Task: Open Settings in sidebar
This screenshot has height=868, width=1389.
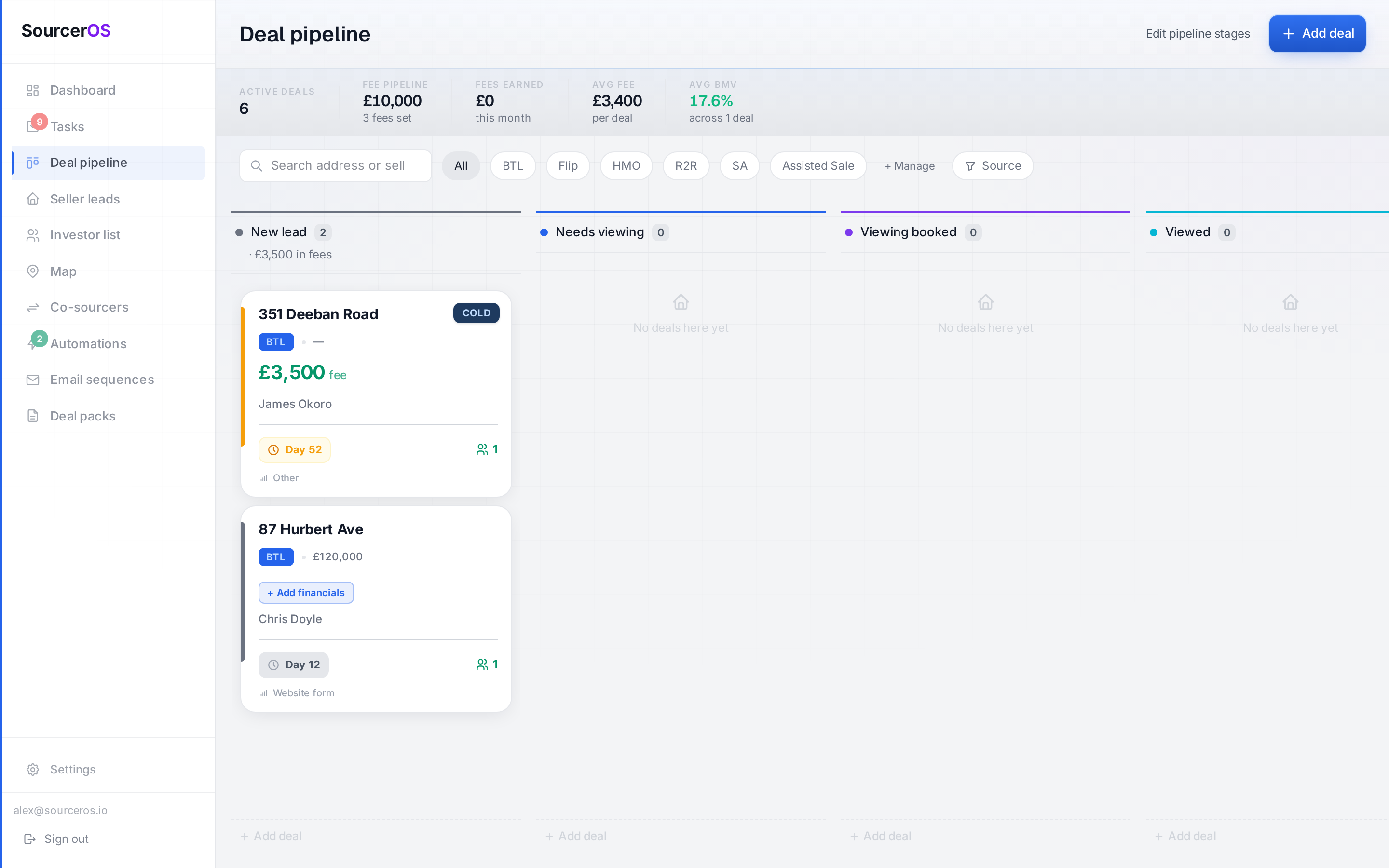Action: pos(108,769)
